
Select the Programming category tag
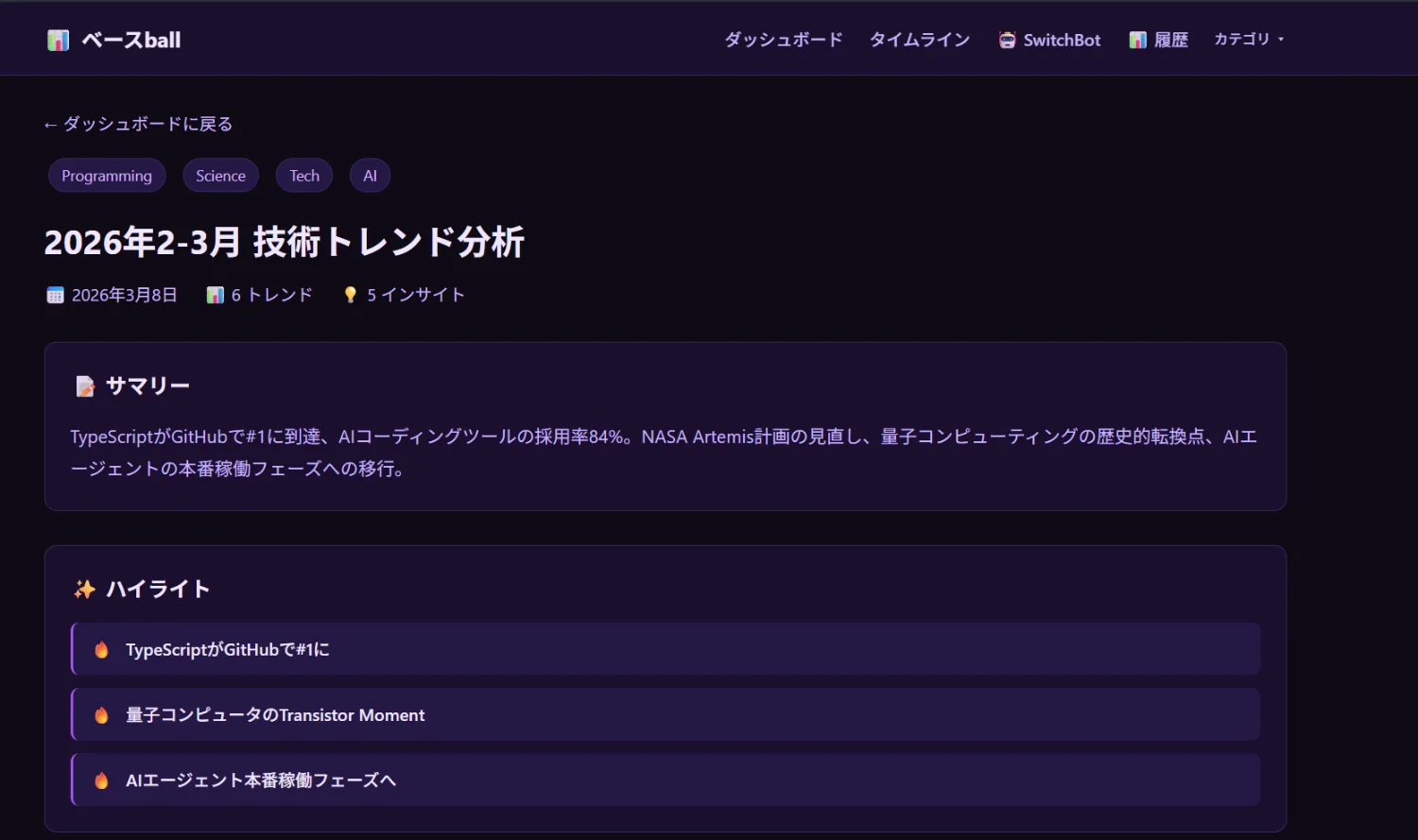pos(107,176)
